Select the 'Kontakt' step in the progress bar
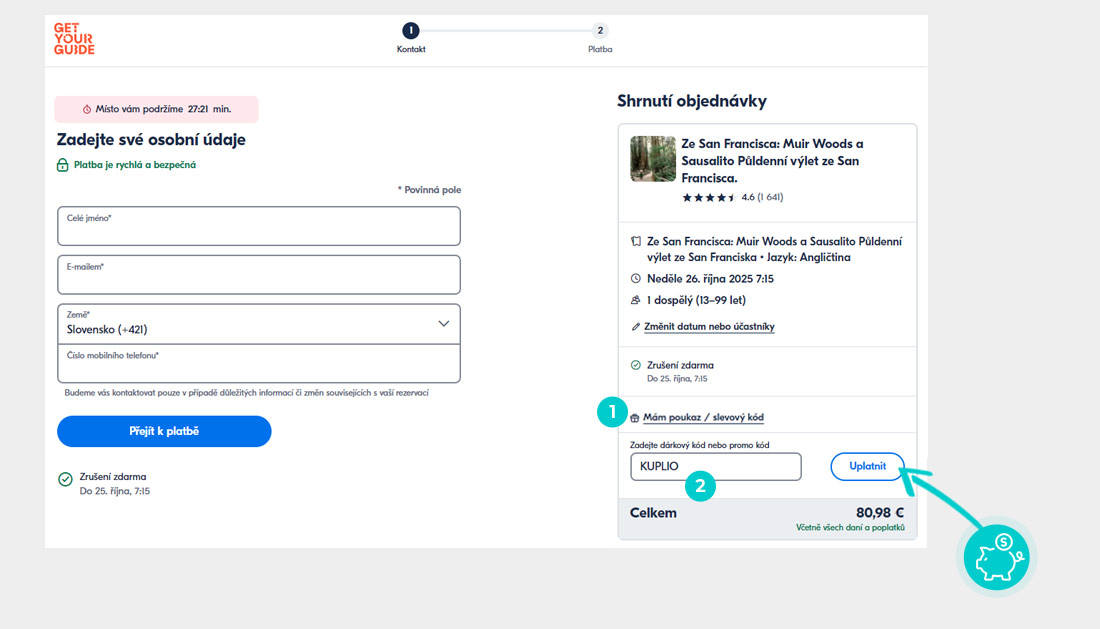This screenshot has width=1100, height=629. click(411, 31)
